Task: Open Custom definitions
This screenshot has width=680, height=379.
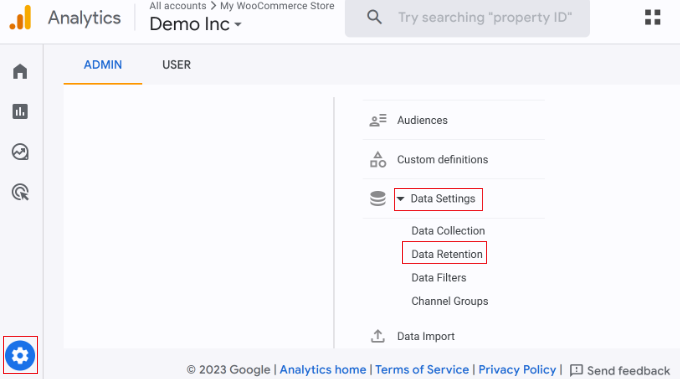Action: [x=442, y=160]
